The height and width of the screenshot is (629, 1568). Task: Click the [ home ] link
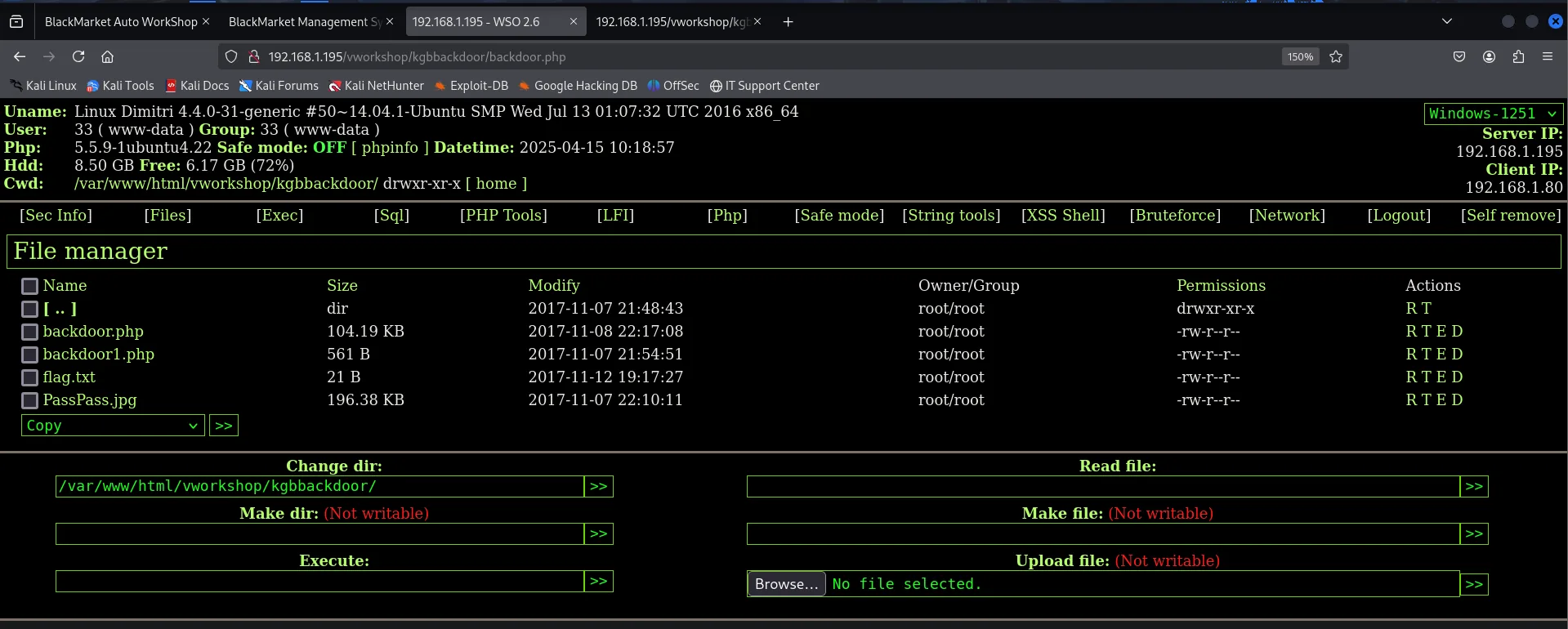(496, 183)
